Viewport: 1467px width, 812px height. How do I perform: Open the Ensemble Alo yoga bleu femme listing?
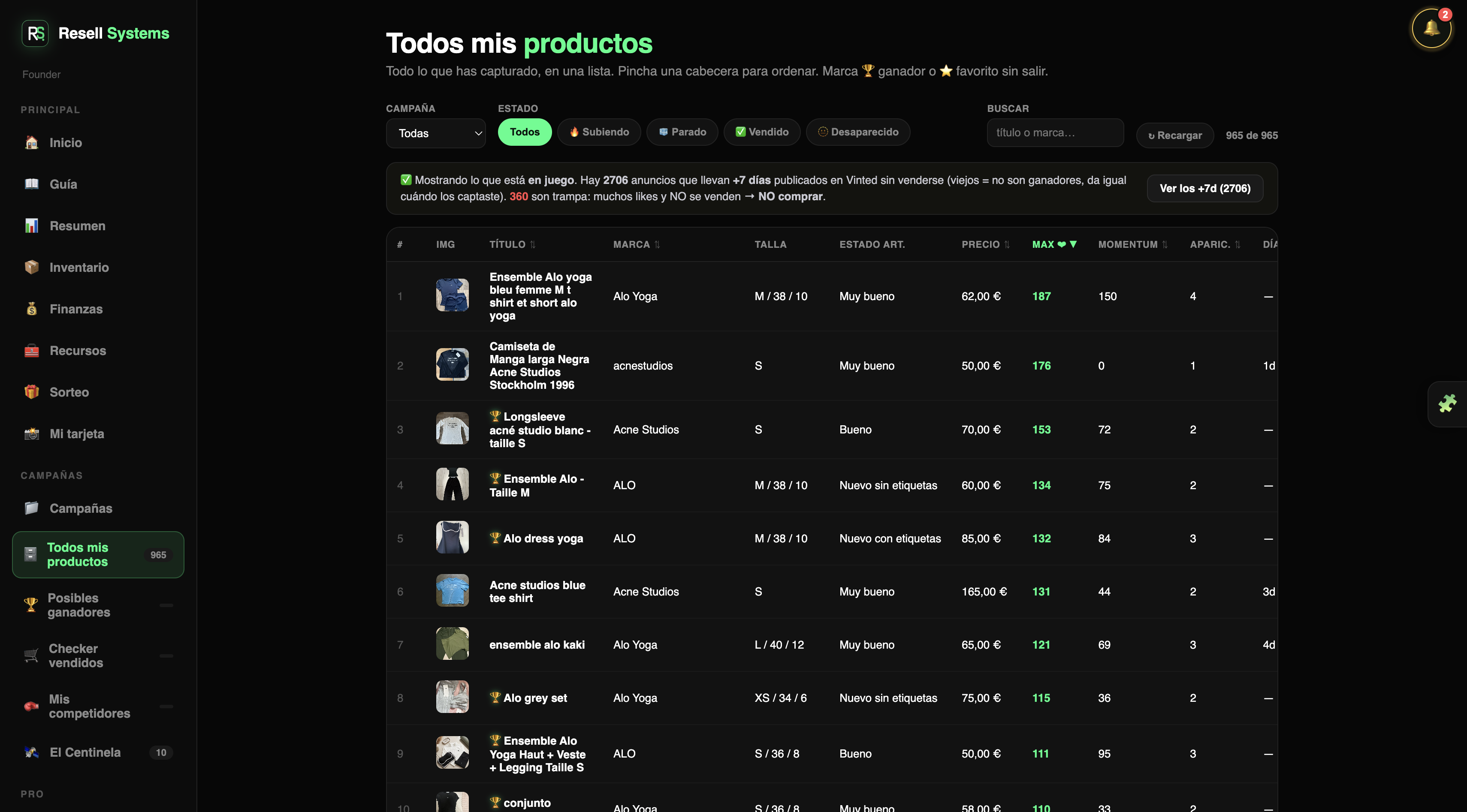tap(540, 296)
